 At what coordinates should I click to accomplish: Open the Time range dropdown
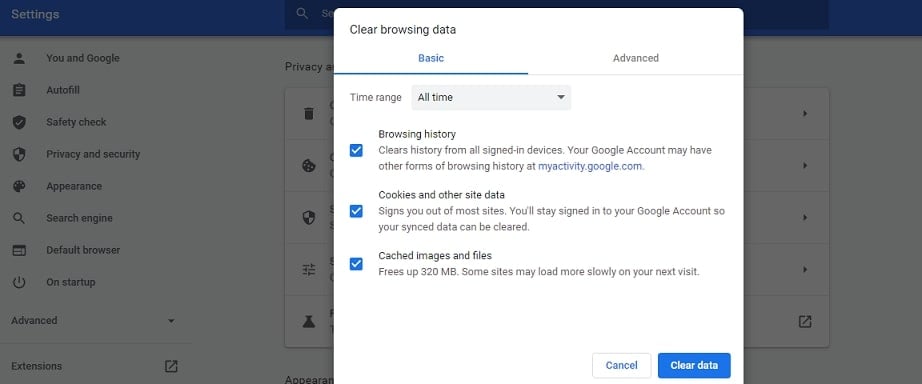(491, 98)
